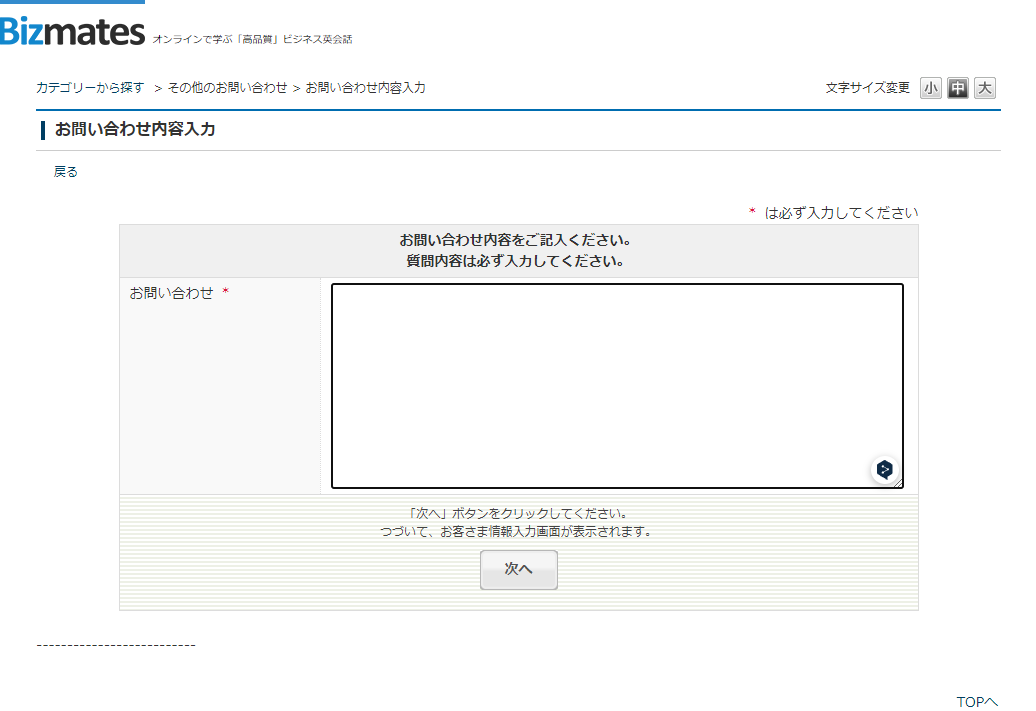Image resolution: width=1036 pixels, height=711 pixels.
Task: Click the form header instruction row
Action: [518, 251]
